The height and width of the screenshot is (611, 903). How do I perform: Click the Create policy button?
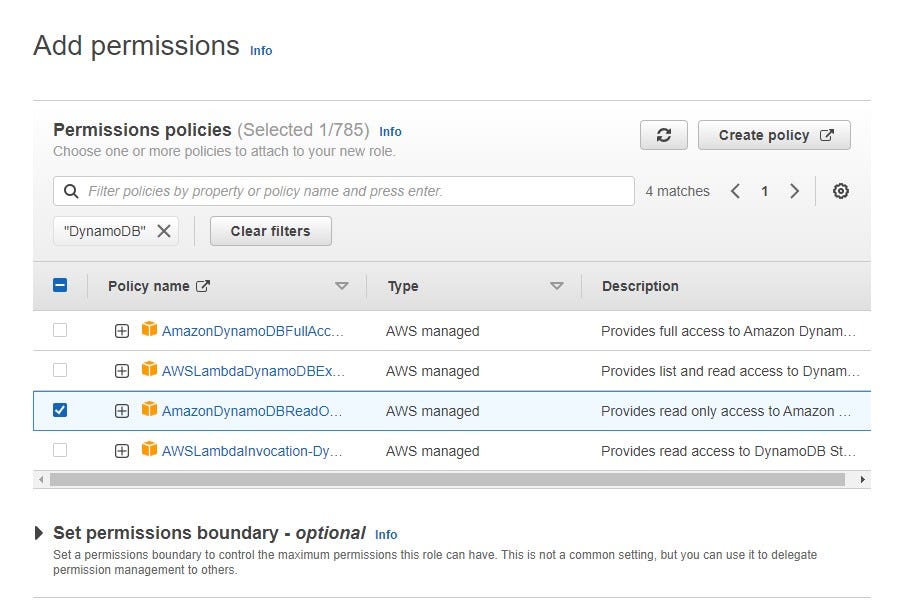pos(774,135)
